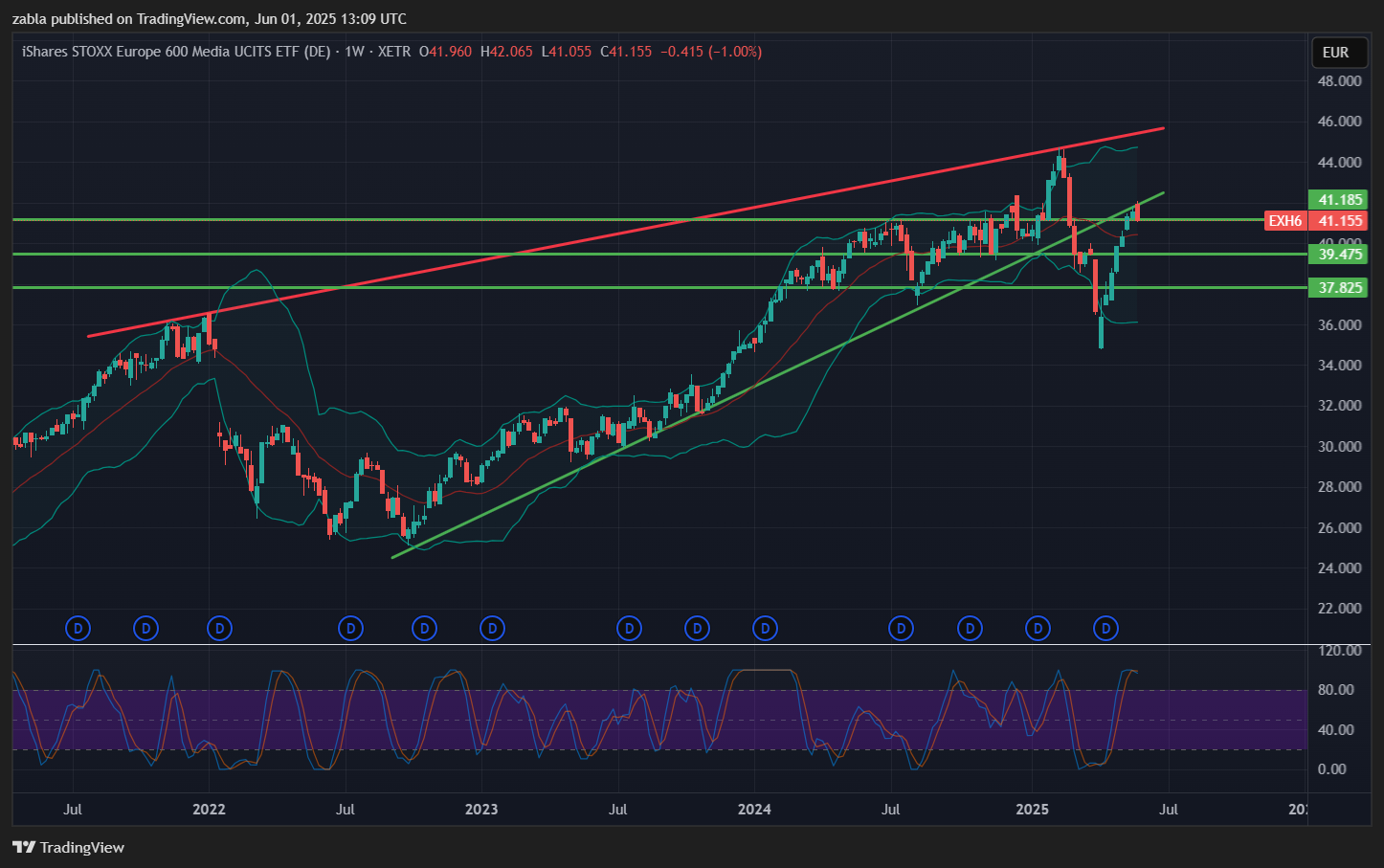Open the dividend marker nearest the 2023 label

coord(492,629)
